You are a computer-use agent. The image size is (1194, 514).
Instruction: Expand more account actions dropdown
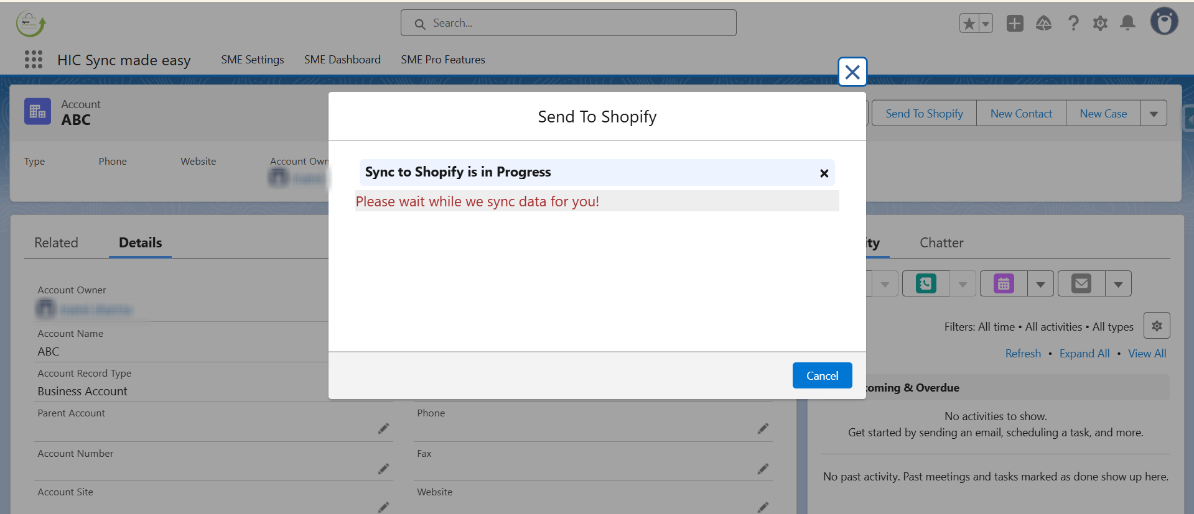1154,114
